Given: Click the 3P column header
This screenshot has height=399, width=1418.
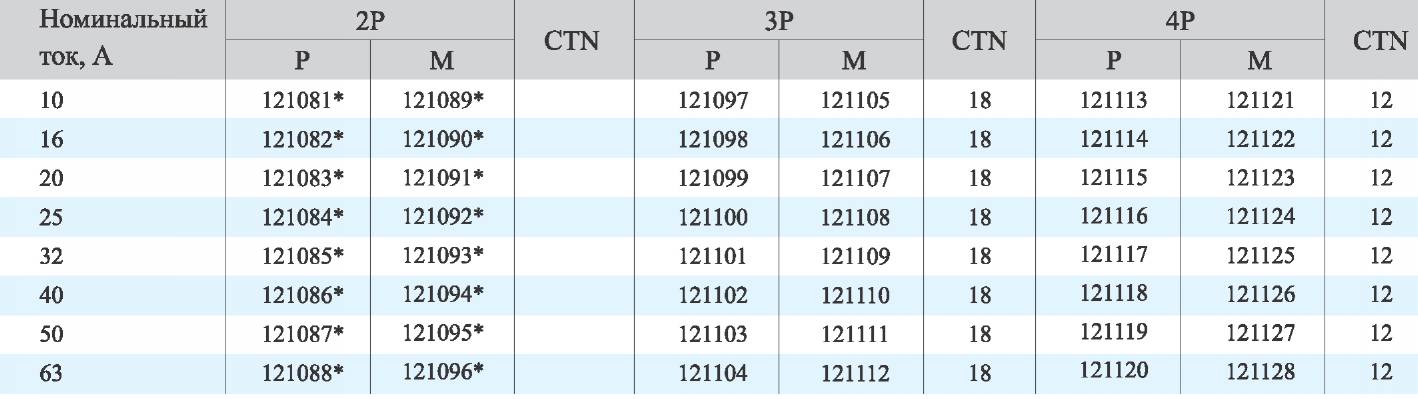Looking at the screenshot, I should 778,21.
